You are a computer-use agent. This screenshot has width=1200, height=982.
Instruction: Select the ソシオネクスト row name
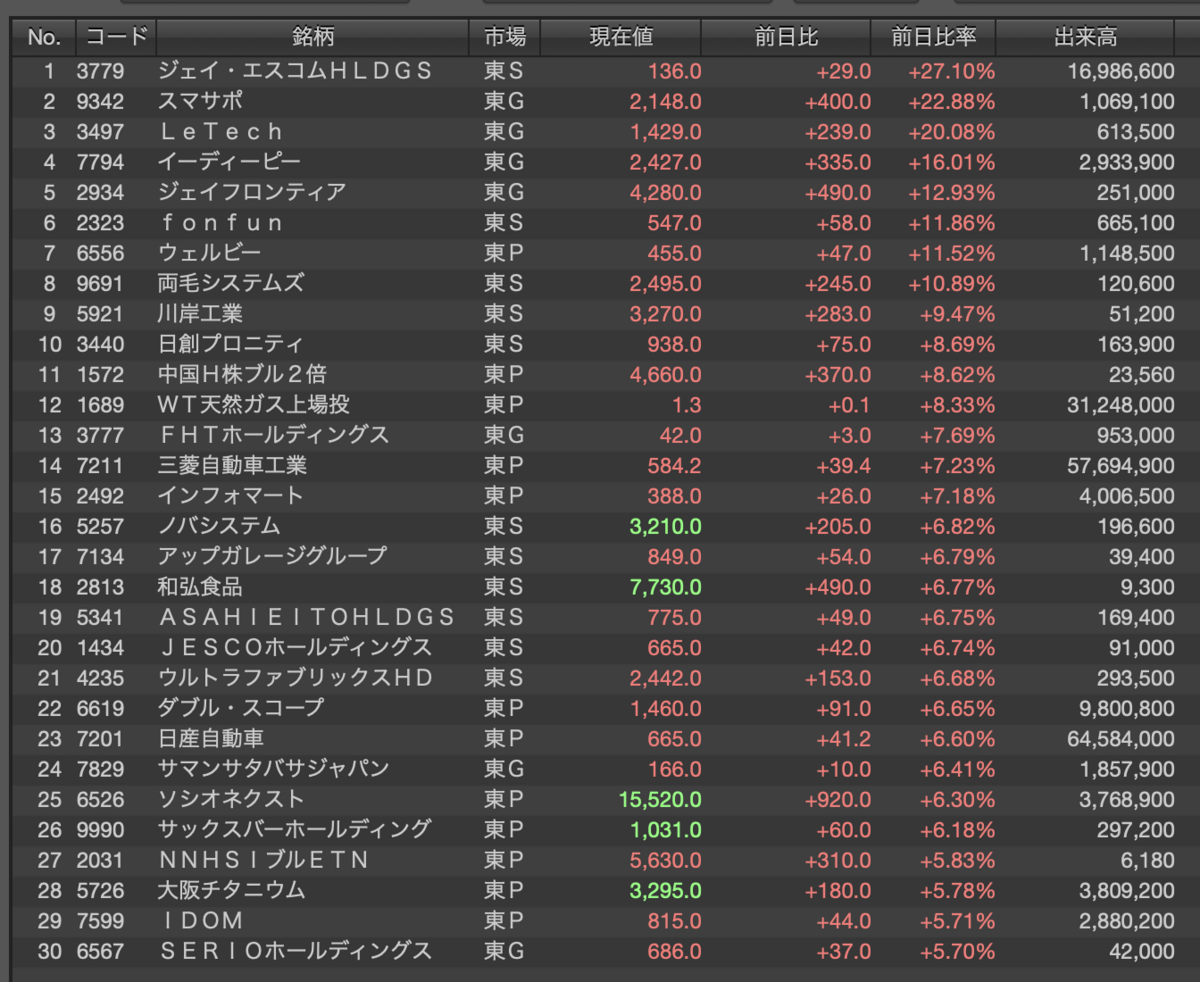click(230, 799)
